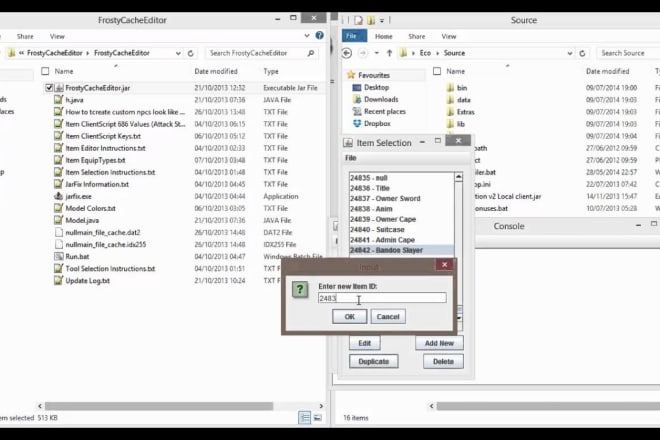
Task: Open the Home tab in Source window
Action: coord(383,37)
